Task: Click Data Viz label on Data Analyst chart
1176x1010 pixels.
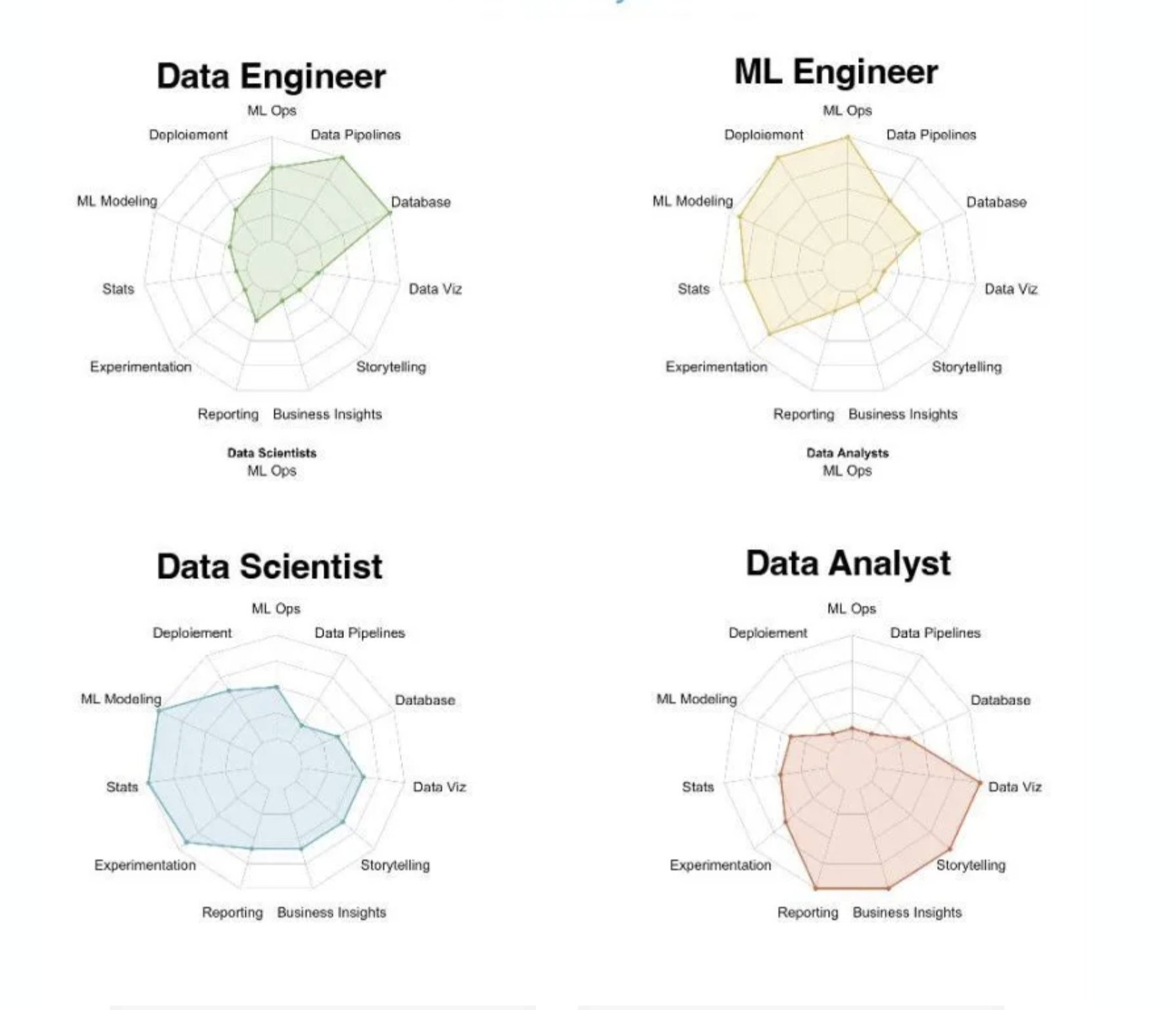Action: tap(1015, 787)
